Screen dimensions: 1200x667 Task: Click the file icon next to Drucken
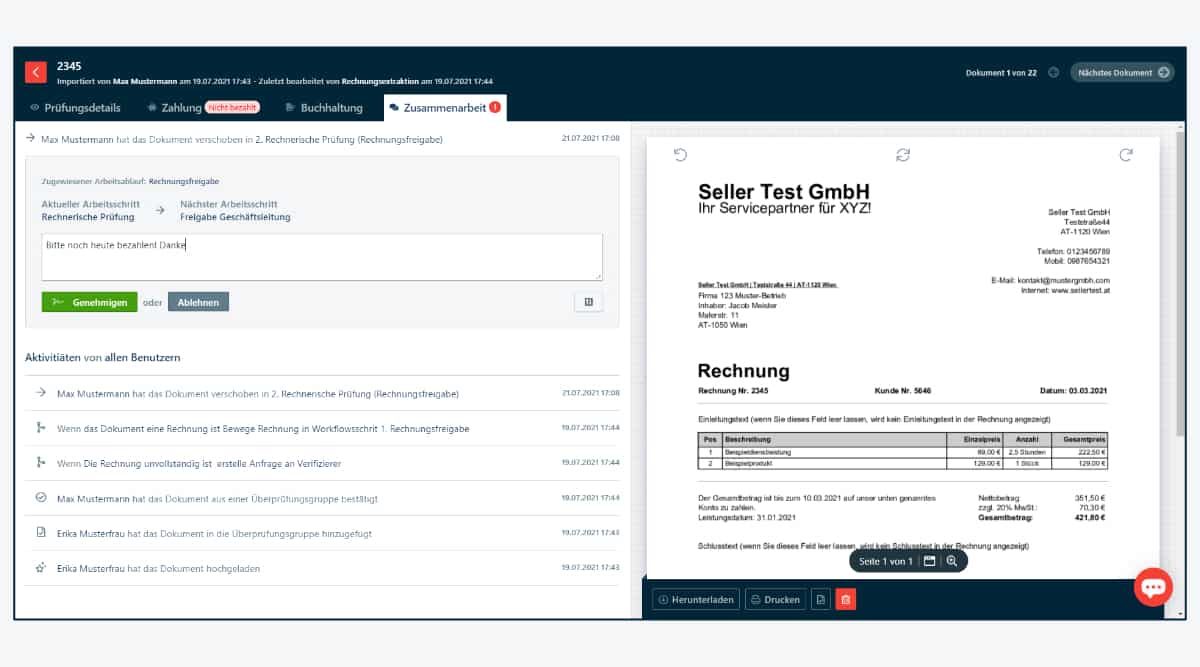point(820,599)
